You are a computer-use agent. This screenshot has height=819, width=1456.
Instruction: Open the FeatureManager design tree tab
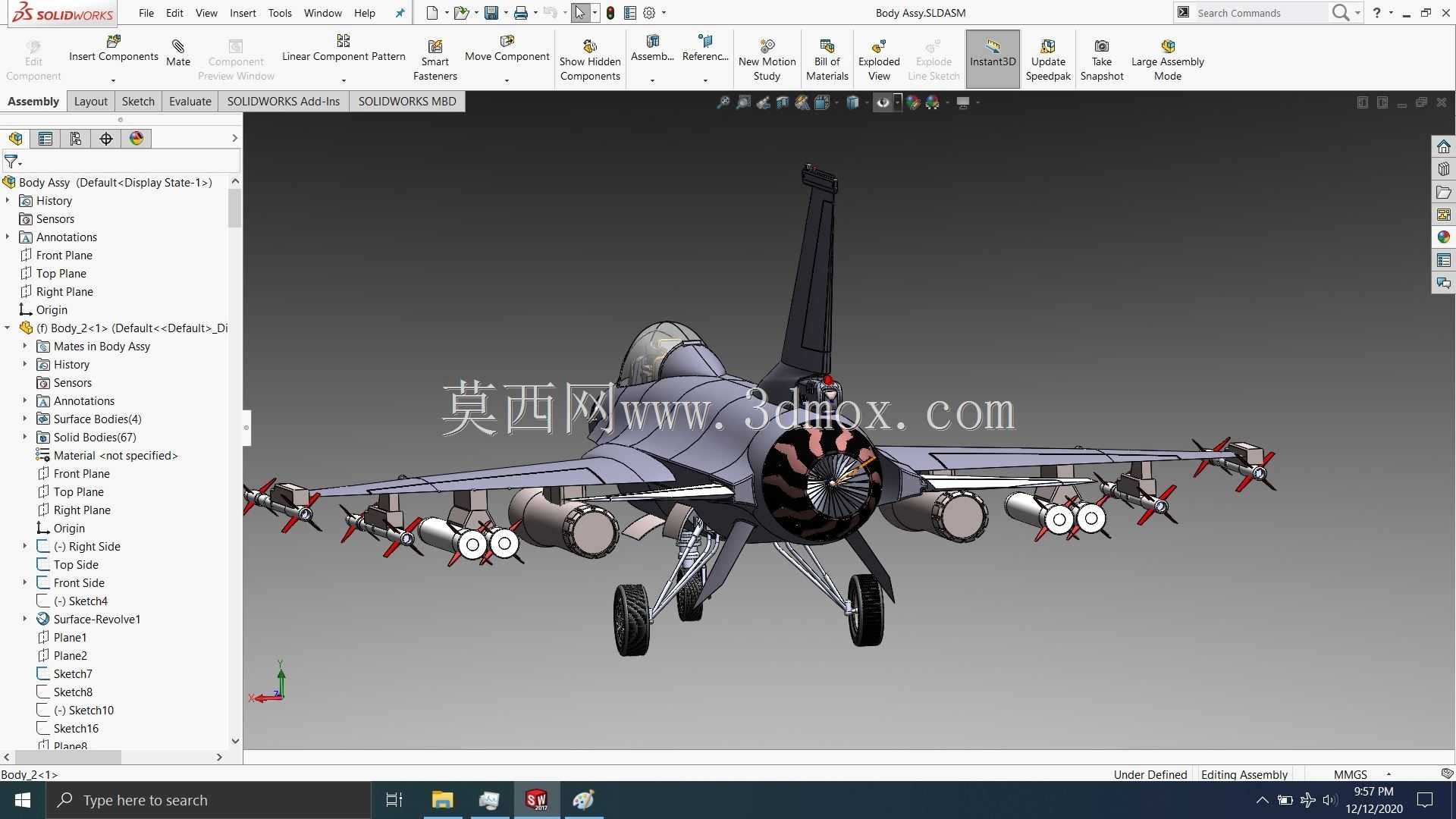point(15,139)
